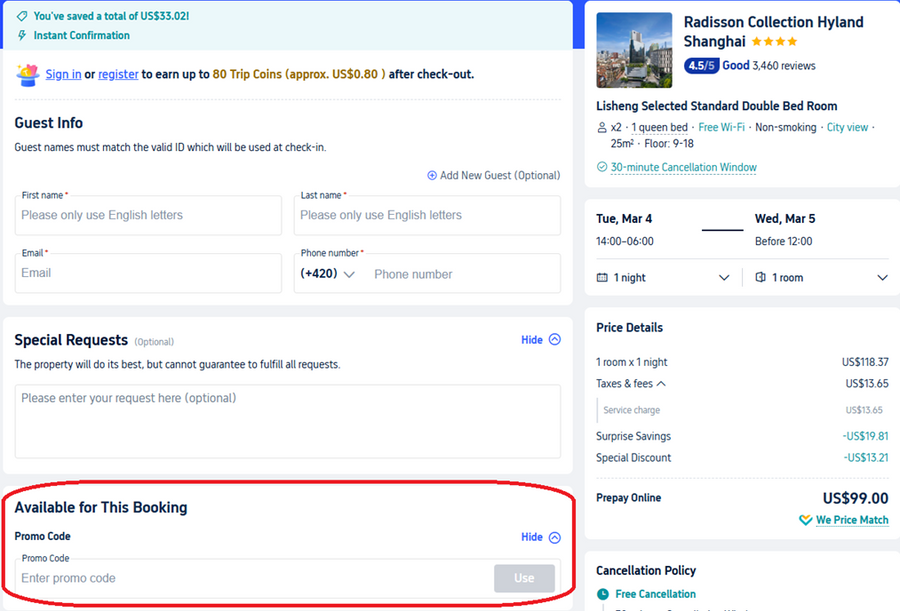This screenshot has width=900, height=611.
Task: Collapse the Taxes & fees breakdown
Action: tap(661, 384)
